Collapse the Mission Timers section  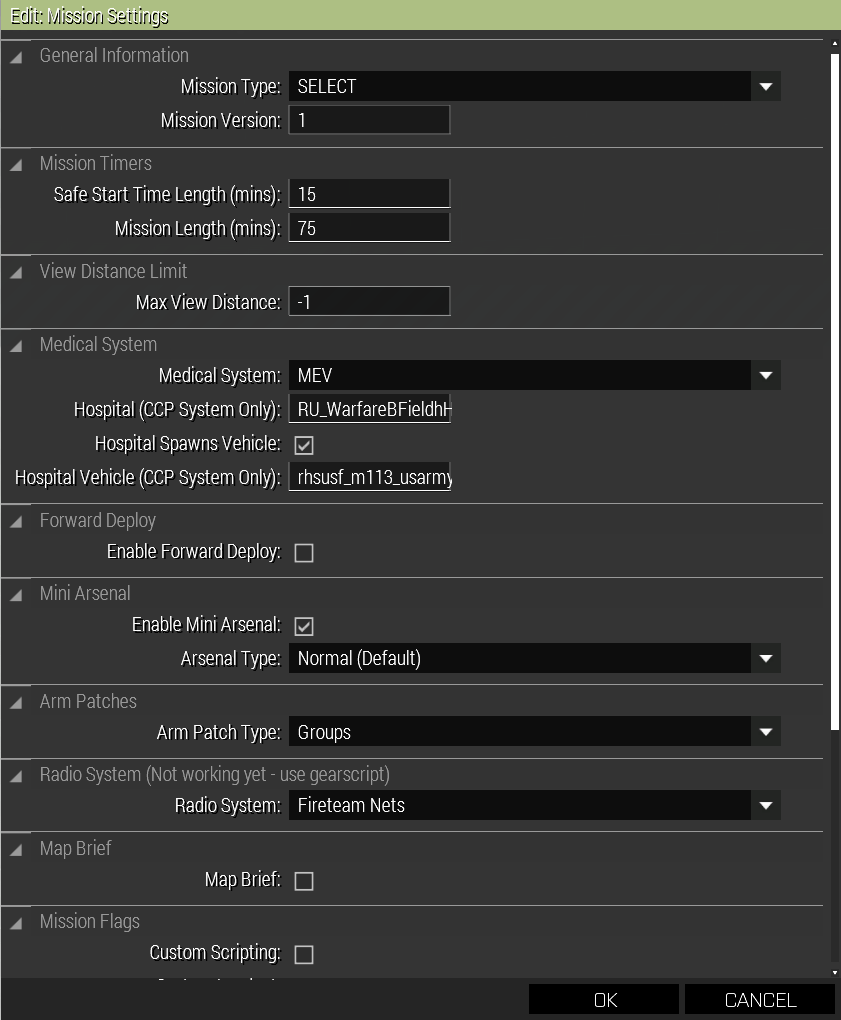click(x=16, y=165)
